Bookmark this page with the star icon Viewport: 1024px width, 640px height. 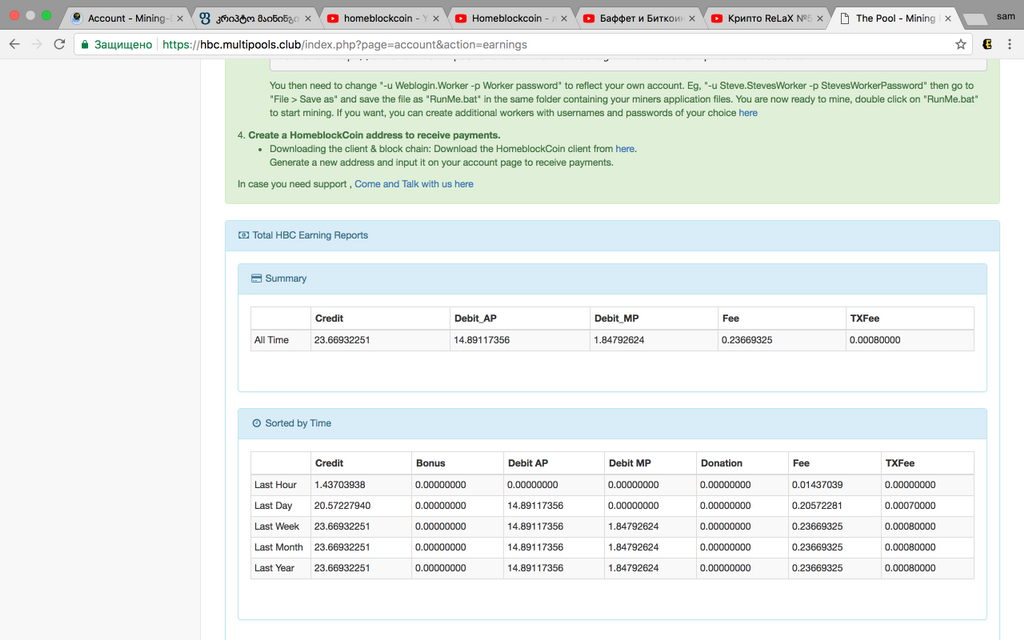961,44
